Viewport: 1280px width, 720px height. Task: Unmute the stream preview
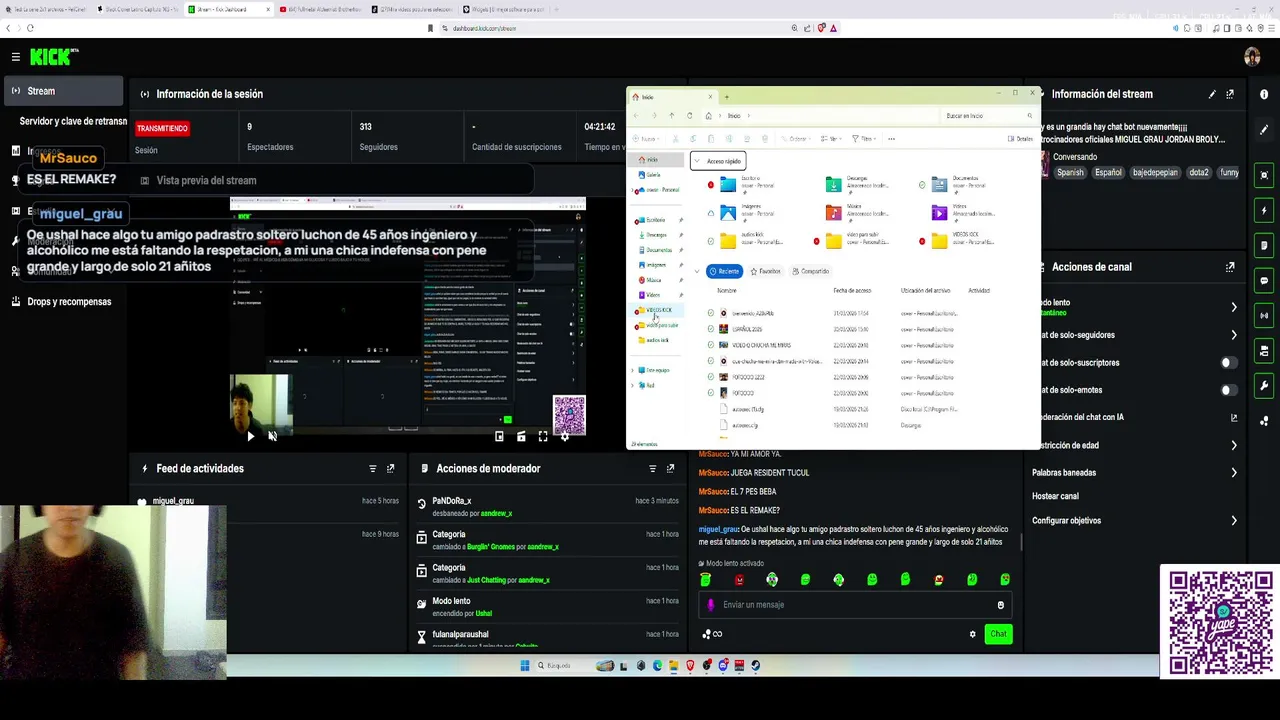coord(272,436)
